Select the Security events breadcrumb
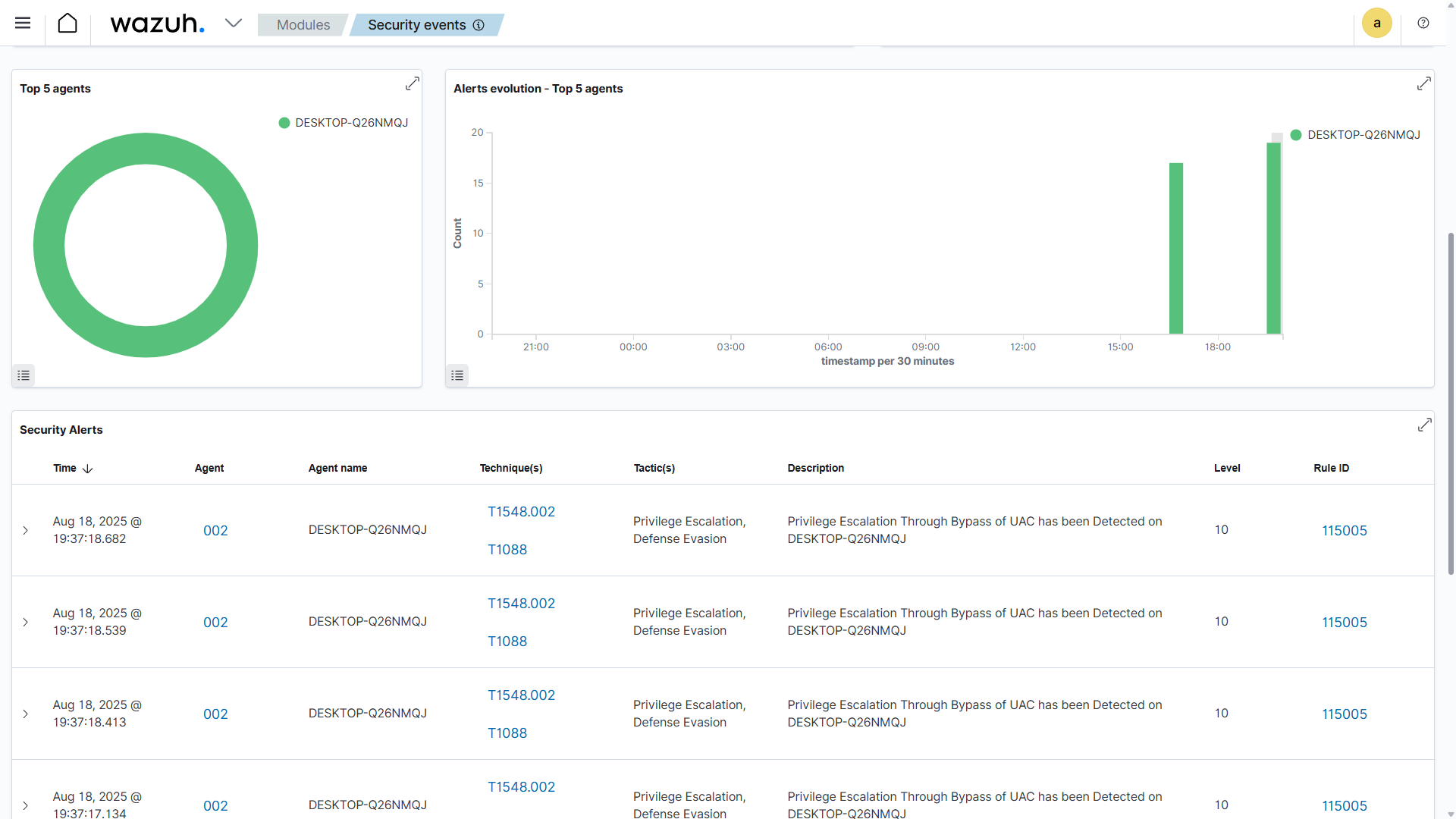The height and width of the screenshot is (819, 1456). click(417, 25)
